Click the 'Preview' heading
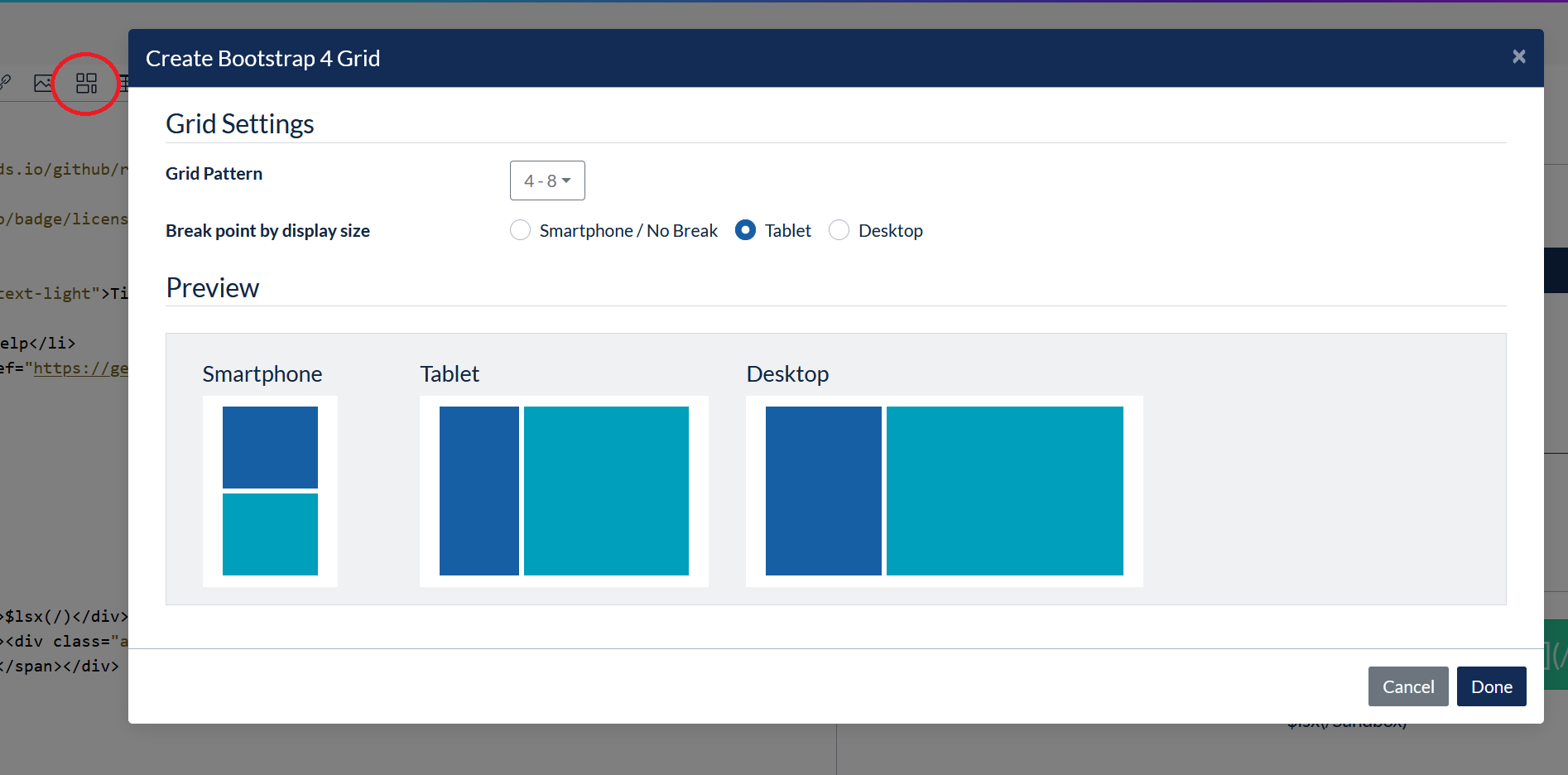The height and width of the screenshot is (775, 1568). click(213, 288)
